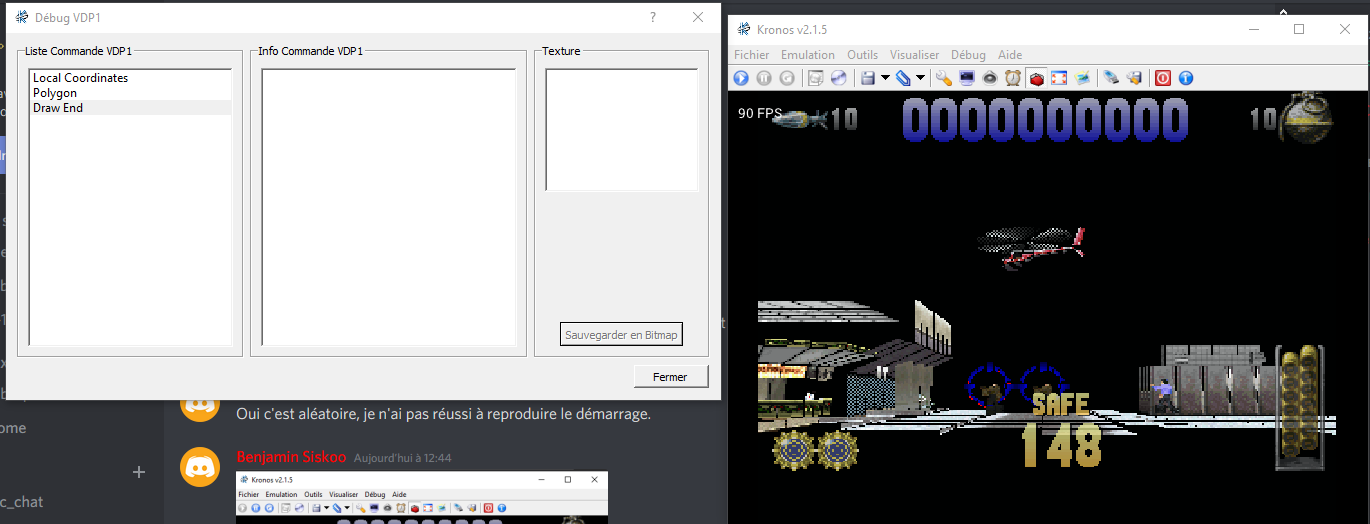Click the USB stick backup manager icon
Image resolution: width=1370 pixels, height=524 pixels.
(1111, 78)
